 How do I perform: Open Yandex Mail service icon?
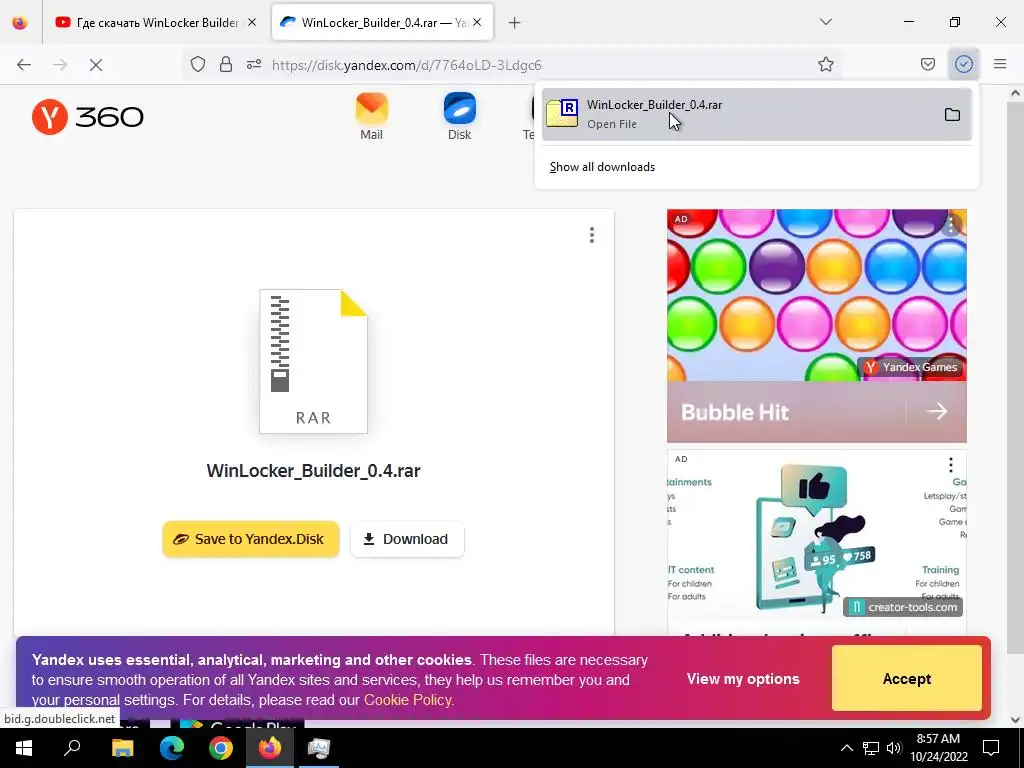tap(371, 116)
